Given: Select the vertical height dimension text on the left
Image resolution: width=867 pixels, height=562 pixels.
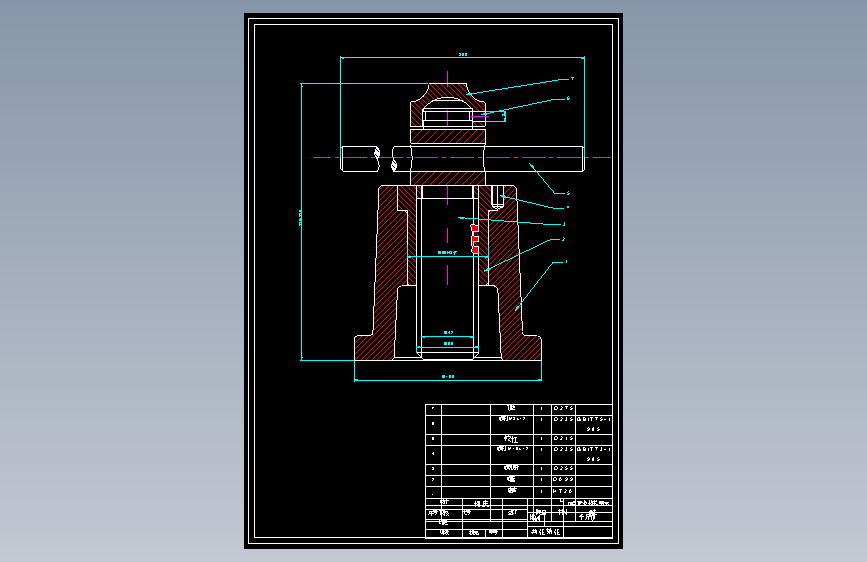Looking at the screenshot, I should coord(300,217).
